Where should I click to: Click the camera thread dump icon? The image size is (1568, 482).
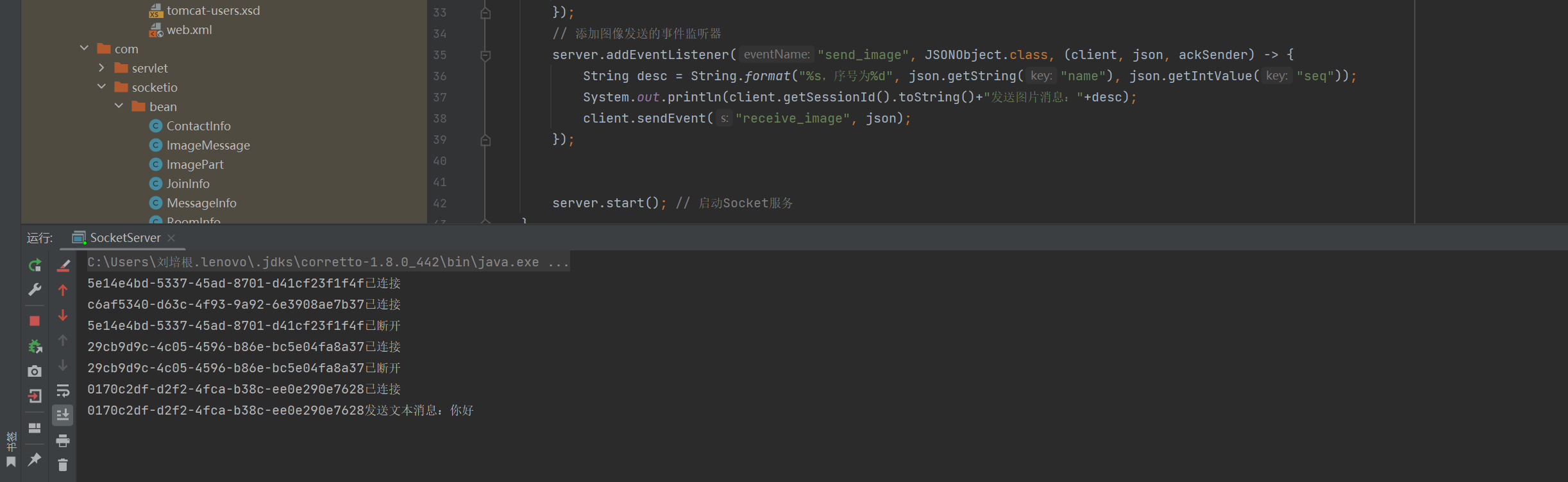tap(35, 371)
